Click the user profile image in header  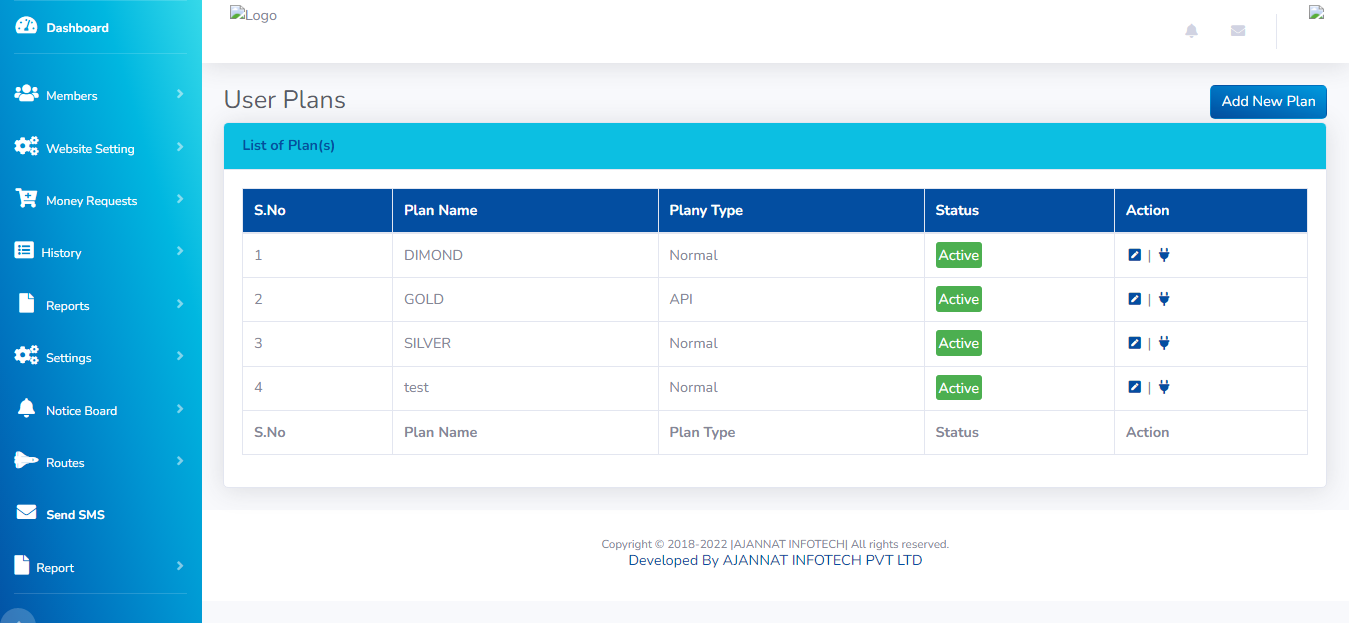(1316, 13)
